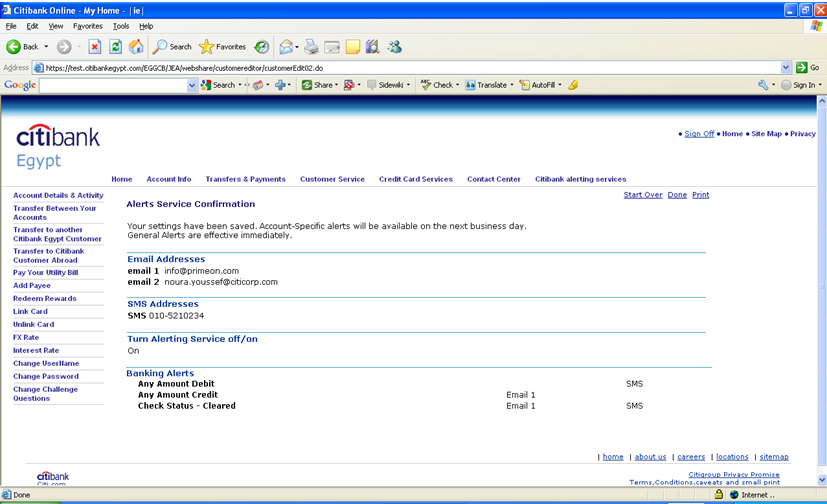This screenshot has height=504, width=827.
Task: Open the Favorites menu in menu bar
Action: [x=88, y=26]
